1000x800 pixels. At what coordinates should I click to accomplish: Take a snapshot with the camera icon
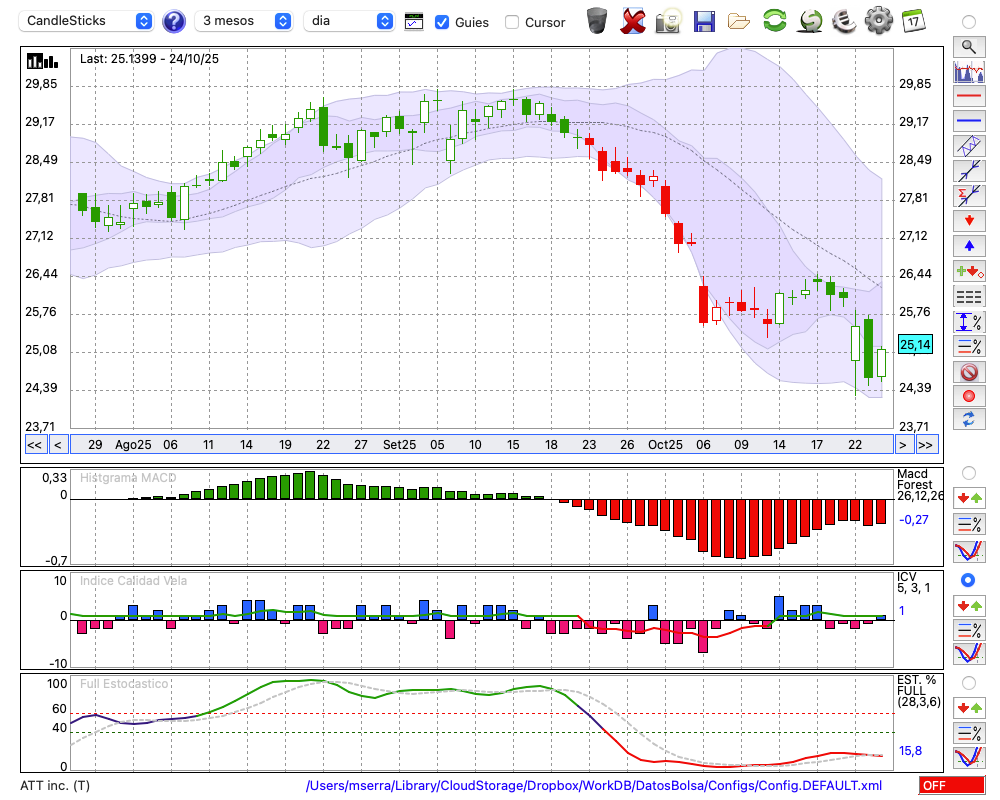pyautogui.click(x=668, y=21)
